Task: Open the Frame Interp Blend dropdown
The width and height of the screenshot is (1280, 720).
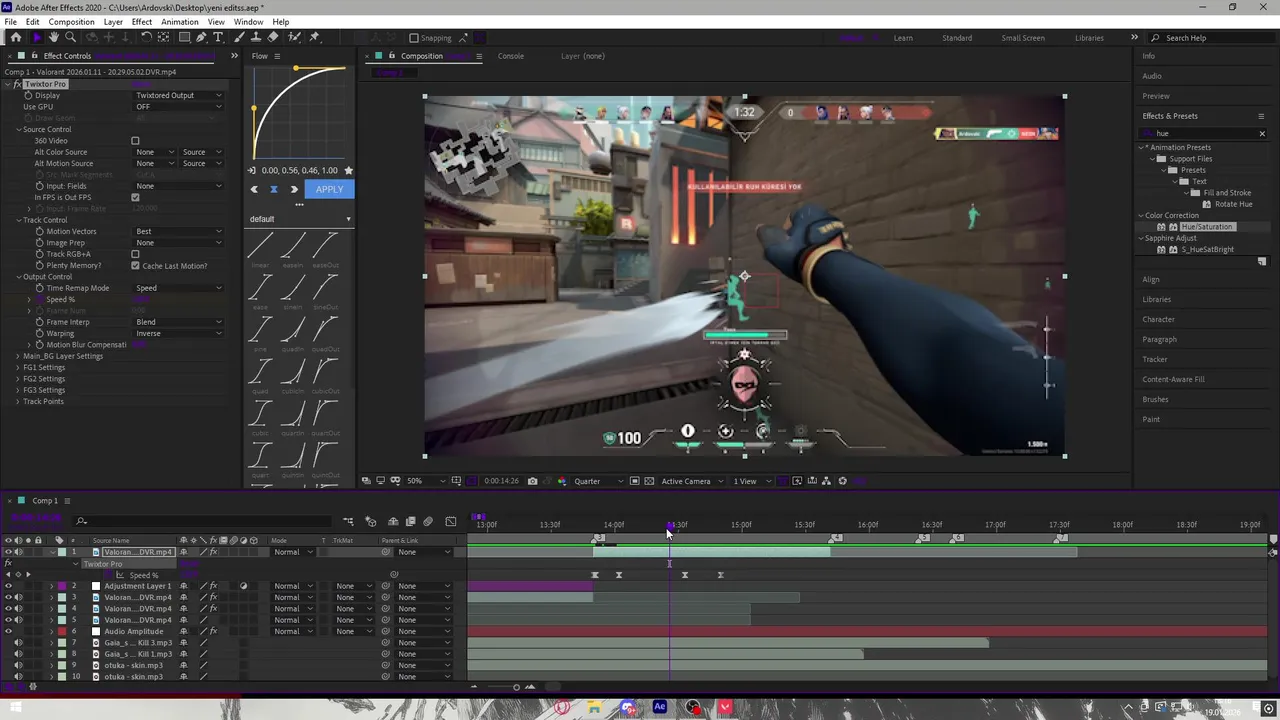Action: point(179,322)
